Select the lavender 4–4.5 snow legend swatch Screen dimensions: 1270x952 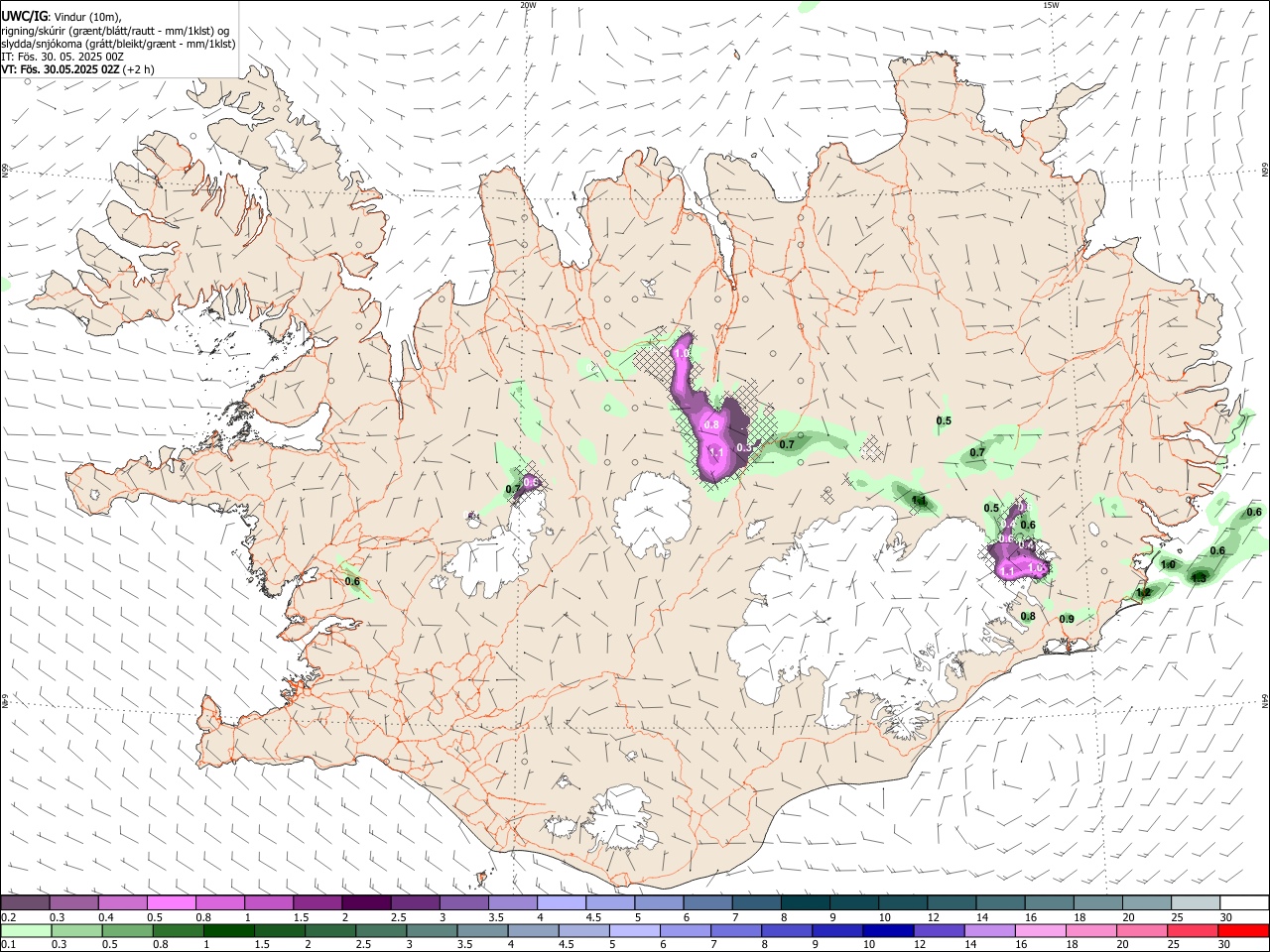pos(562,903)
